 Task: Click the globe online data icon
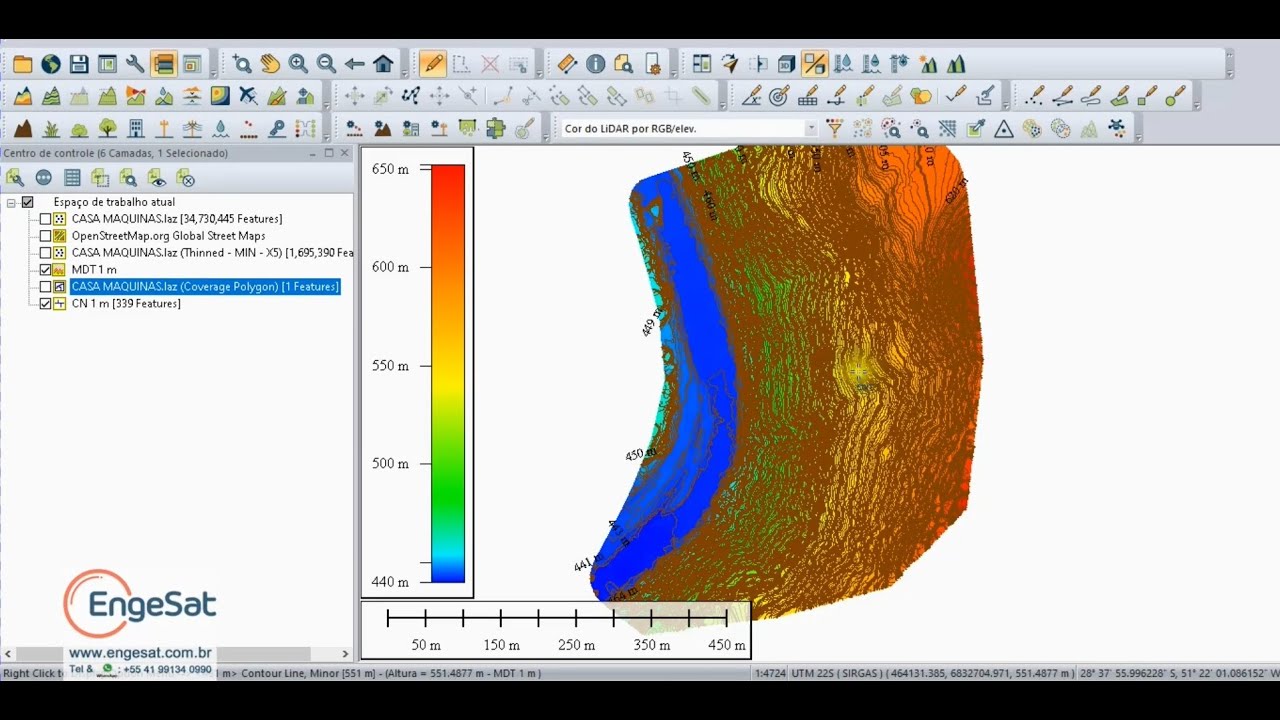coord(51,64)
